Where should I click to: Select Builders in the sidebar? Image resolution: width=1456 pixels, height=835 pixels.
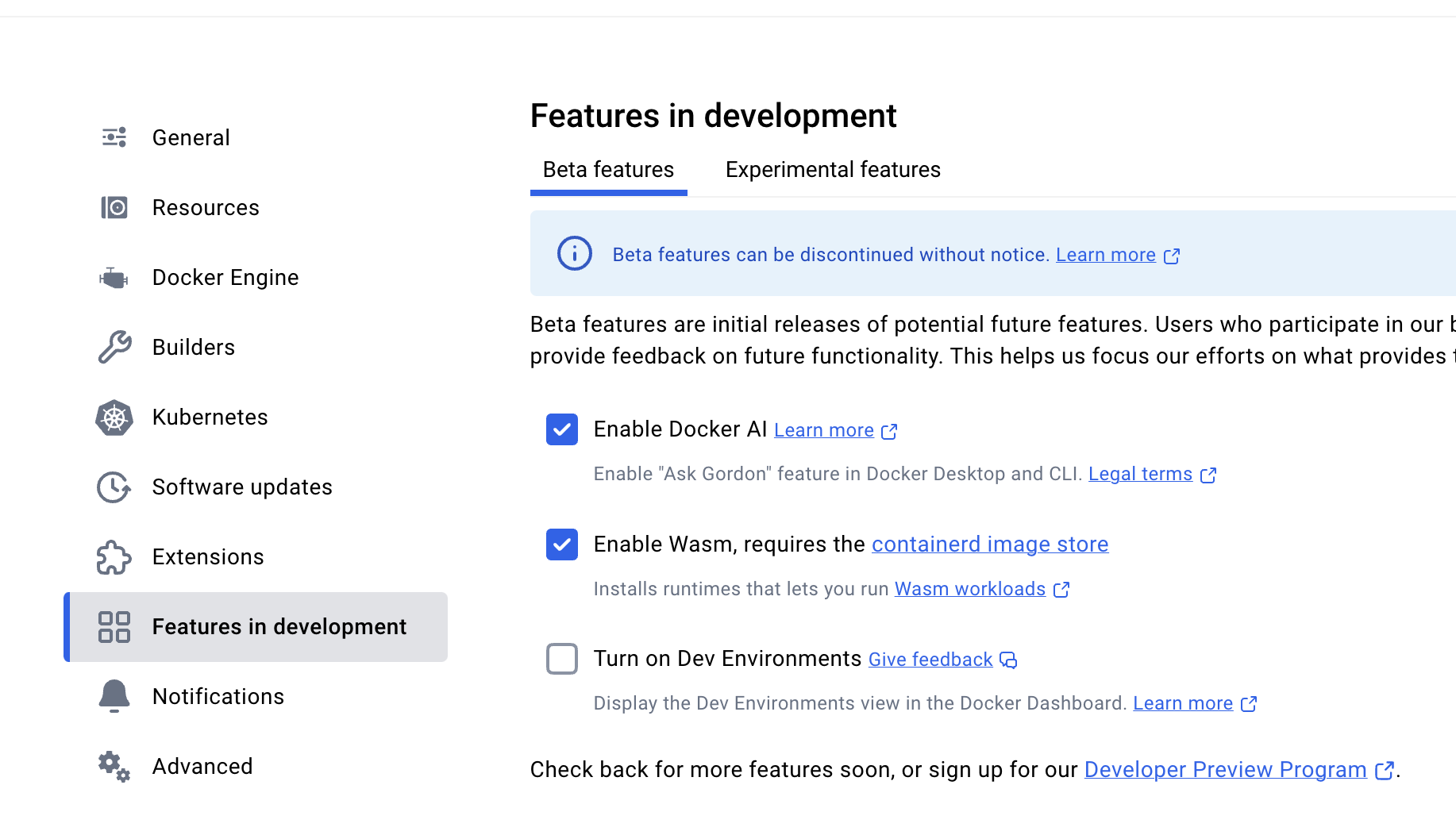(x=256, y=348)
